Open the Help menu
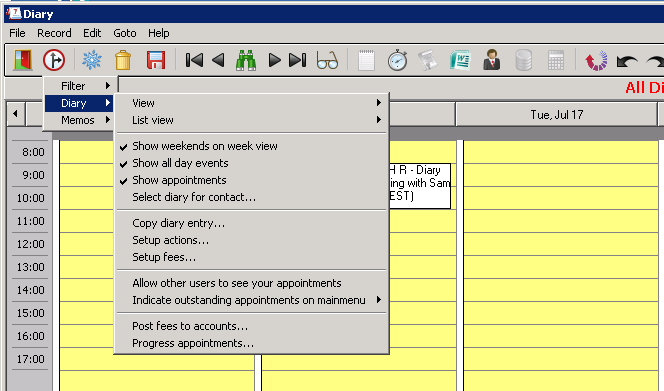This screenshot has height=391, width=664. point(159,33)
